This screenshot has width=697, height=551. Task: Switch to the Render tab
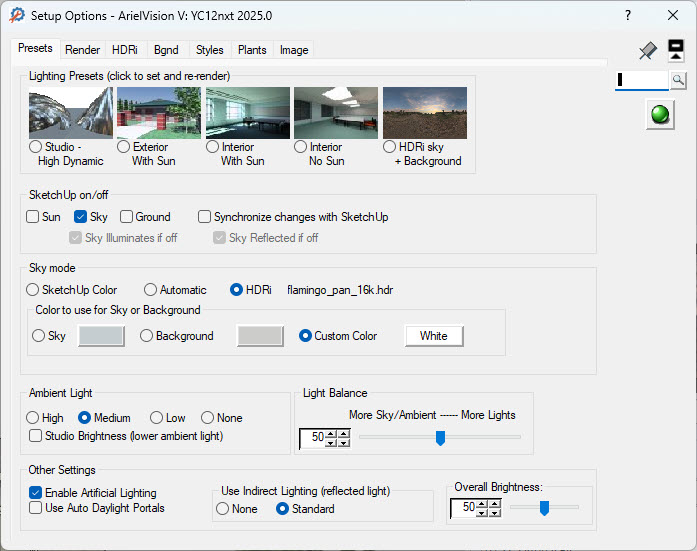point(82,50)
